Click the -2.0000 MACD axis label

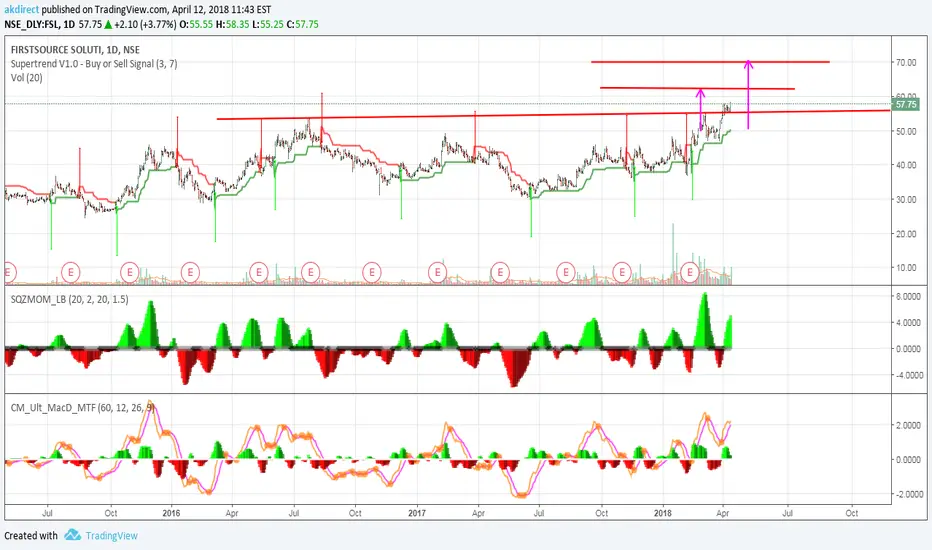pyautogui.click(x=907, y=494)
